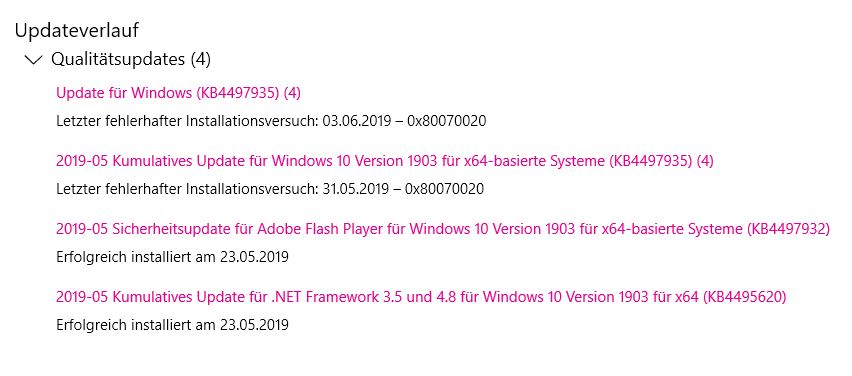Click the KB4497932 identifier in the Flash link

(x=789, y=229)
